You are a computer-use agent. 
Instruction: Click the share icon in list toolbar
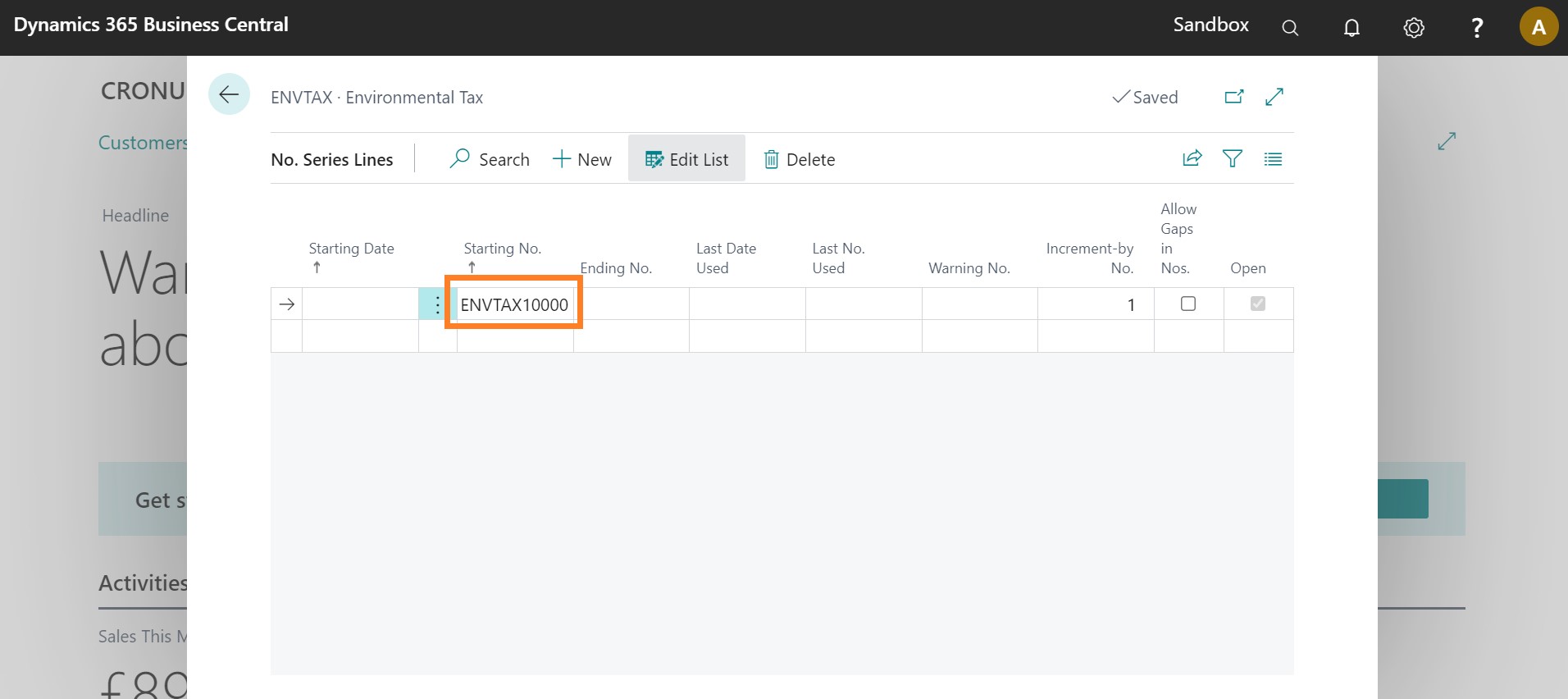pyautogui.click(x=1192, y=158)
